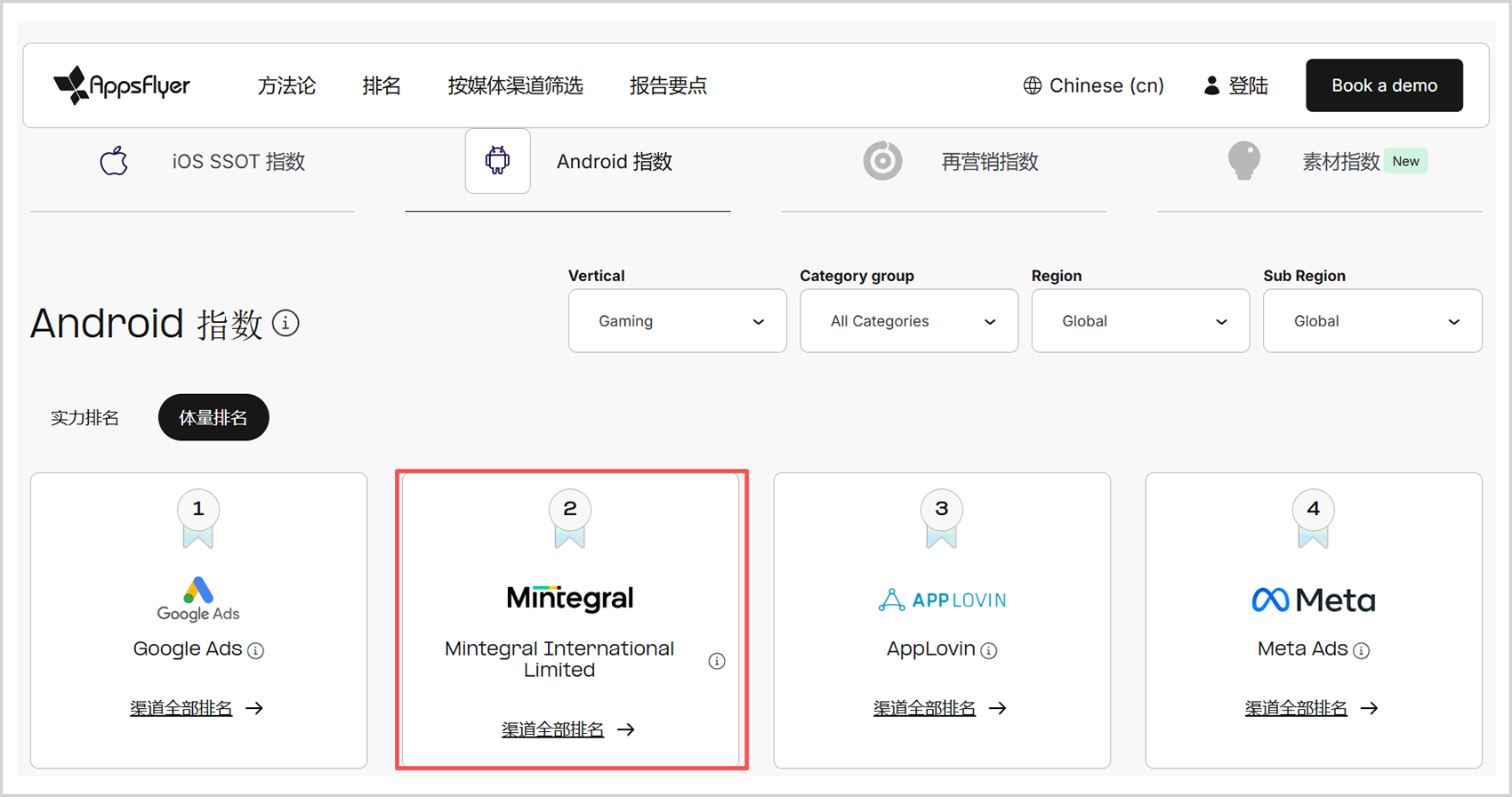Click arrow icon on Meta Ads card
Image resolution: width=1512 pixels, height=797 pixels.
(x=1370, y=708)
